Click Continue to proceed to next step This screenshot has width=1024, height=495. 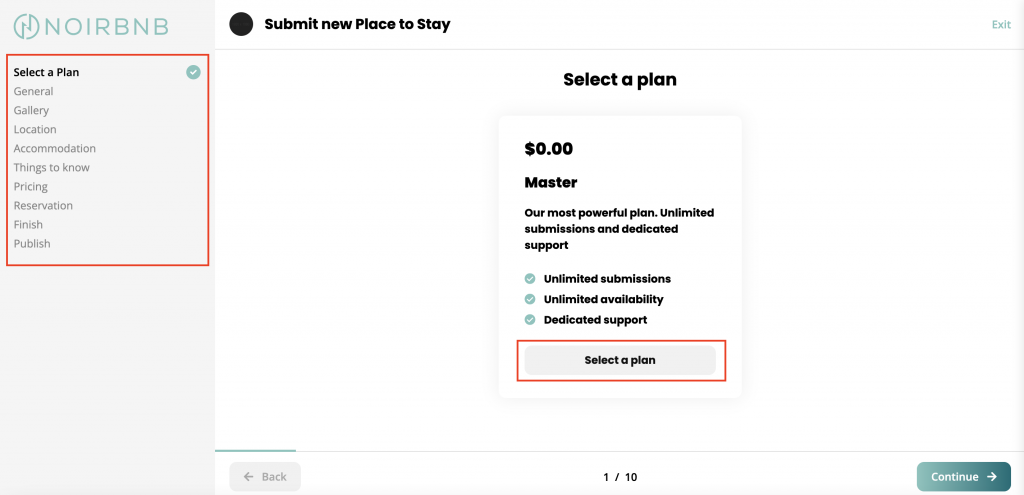point(963,477)
